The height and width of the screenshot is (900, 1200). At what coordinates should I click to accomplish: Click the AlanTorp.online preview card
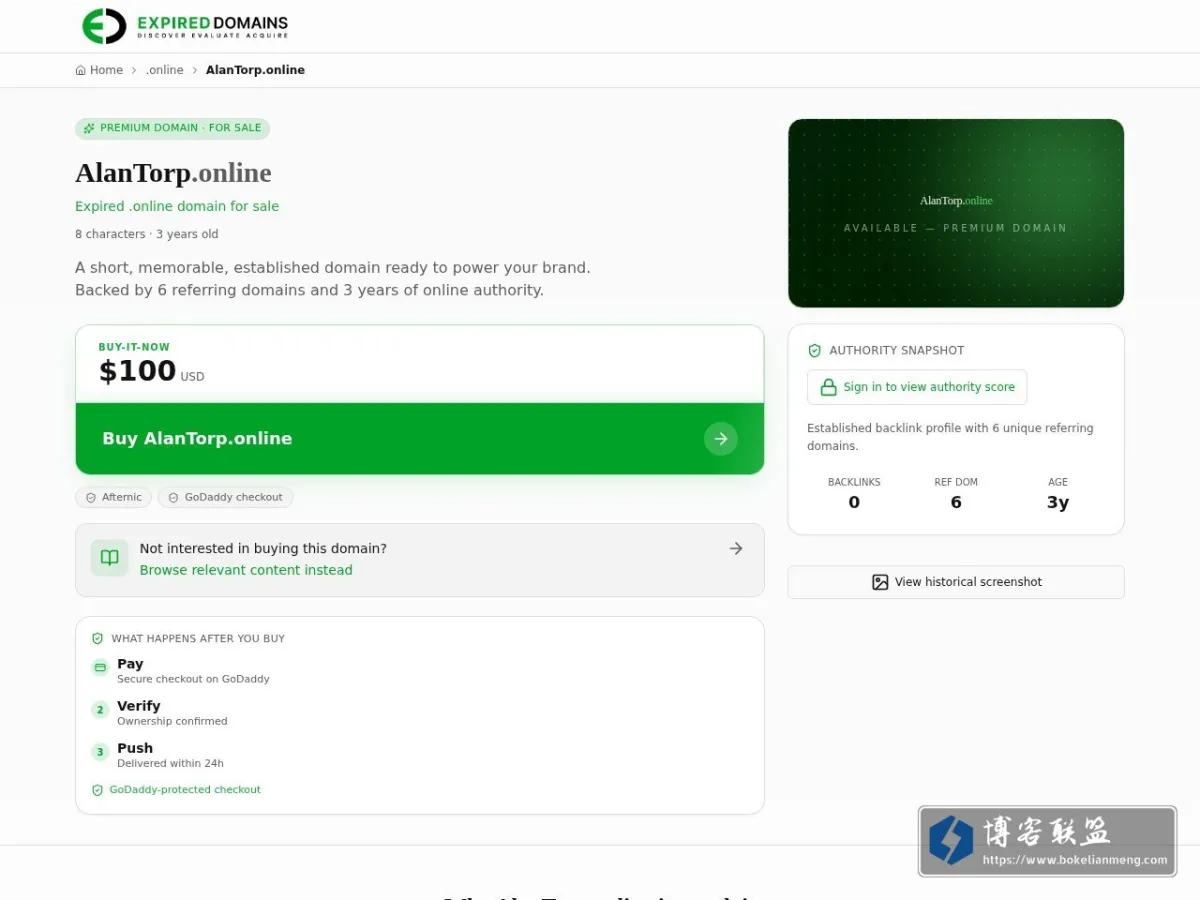pyautogui.click(x=956, y=213)
